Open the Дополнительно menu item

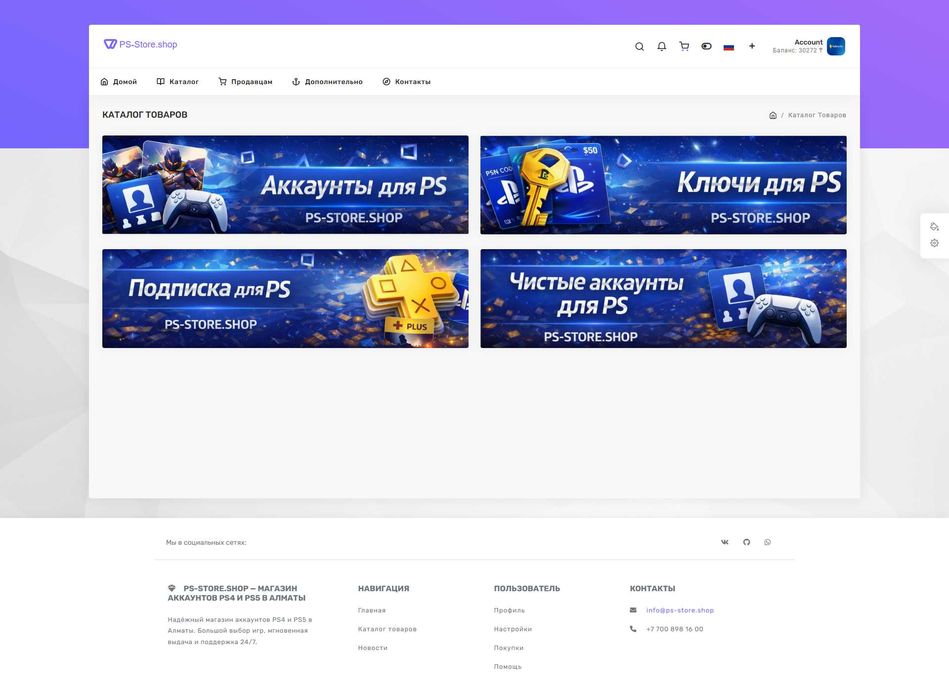pyautogui.click(x=327, y=82)
